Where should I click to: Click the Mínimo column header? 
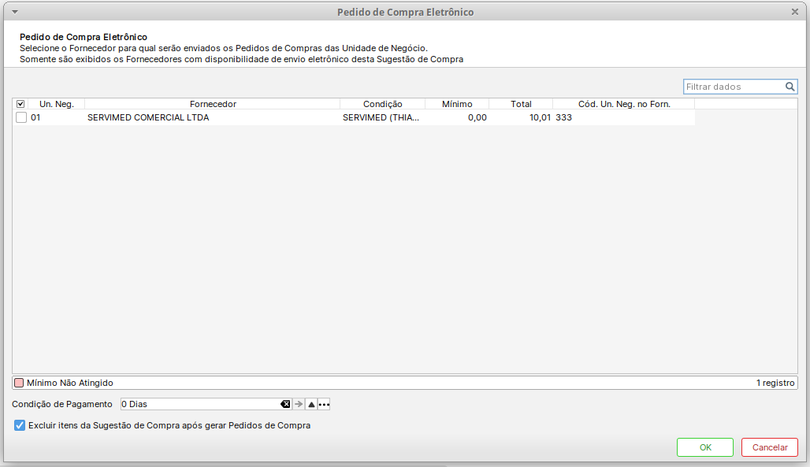pyautogui.click(x=456, y=104)
